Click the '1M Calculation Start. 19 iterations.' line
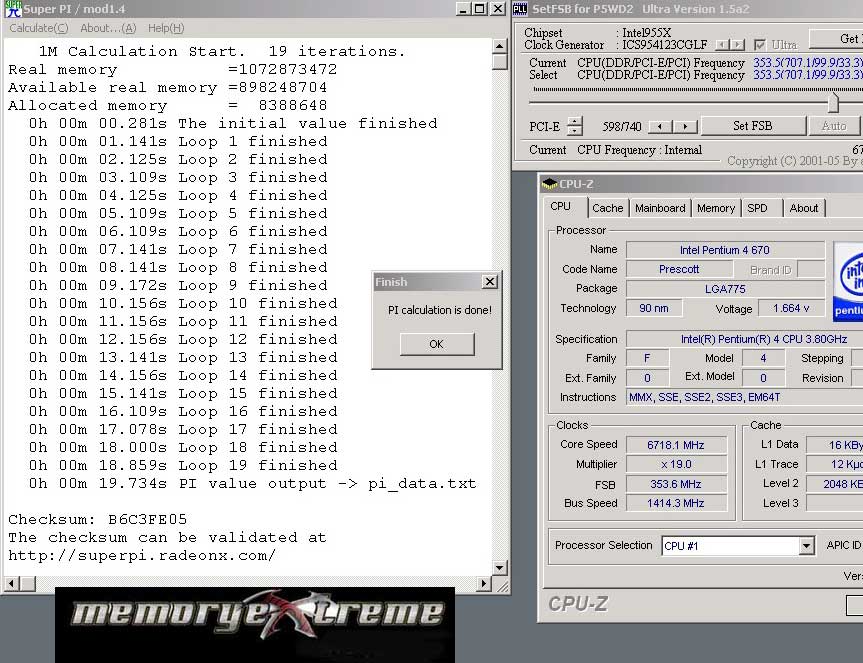This screenshot has width=863, height=663. (x=222, y=51)
